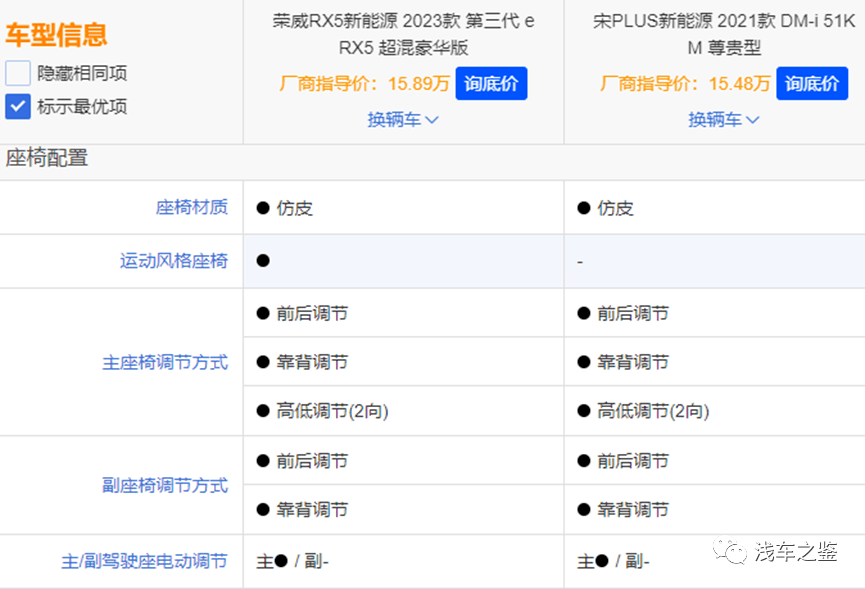Select the 座椅配置 section header

click(x=47, y=158)
